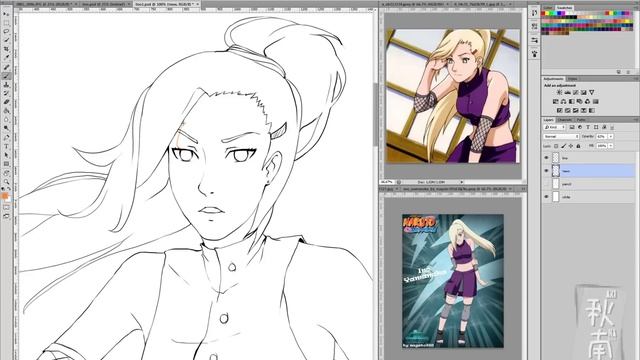Screen dimensions: 640x360
Task: Hide the bottom 'white' layer
Action: tap(547, 197)
